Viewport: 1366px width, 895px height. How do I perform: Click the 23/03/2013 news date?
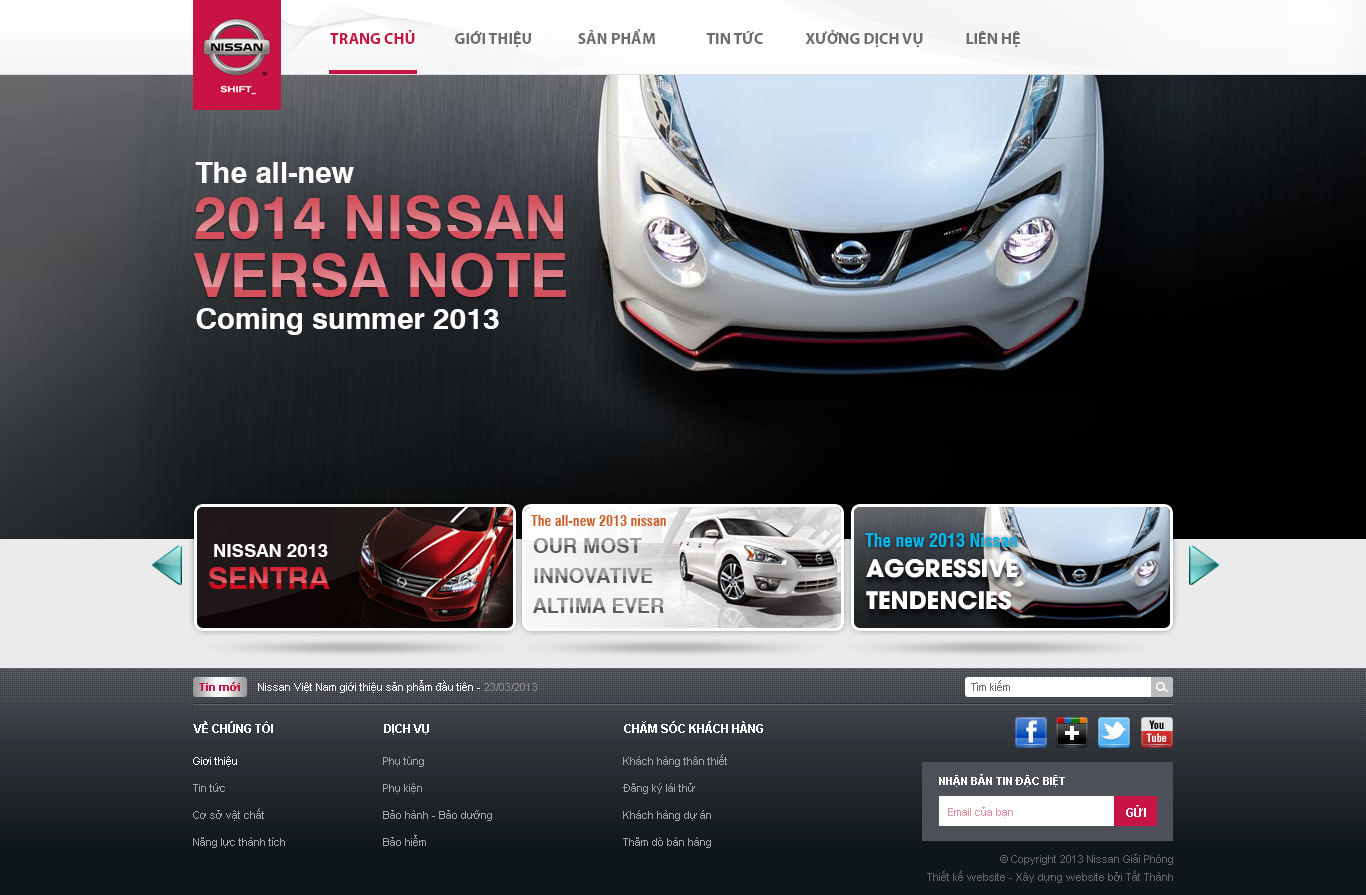click(511, 687)
